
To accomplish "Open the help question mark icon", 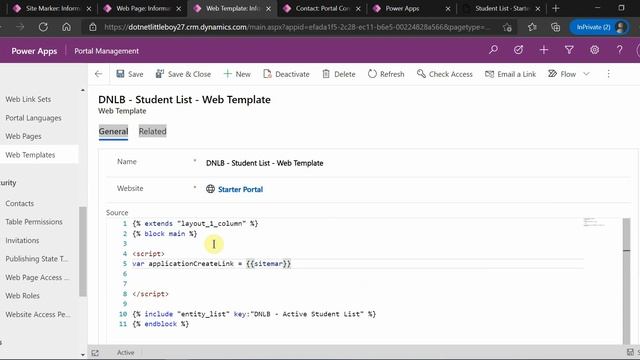I will point(620,50).
